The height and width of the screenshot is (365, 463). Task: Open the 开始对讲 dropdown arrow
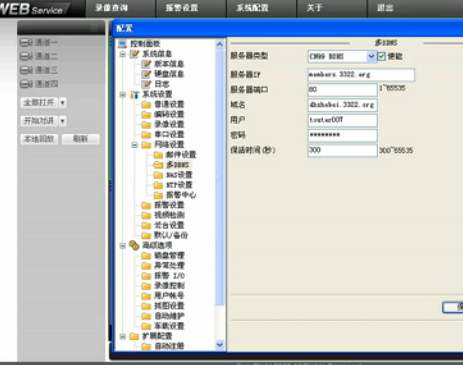click(x=62, y=121)
